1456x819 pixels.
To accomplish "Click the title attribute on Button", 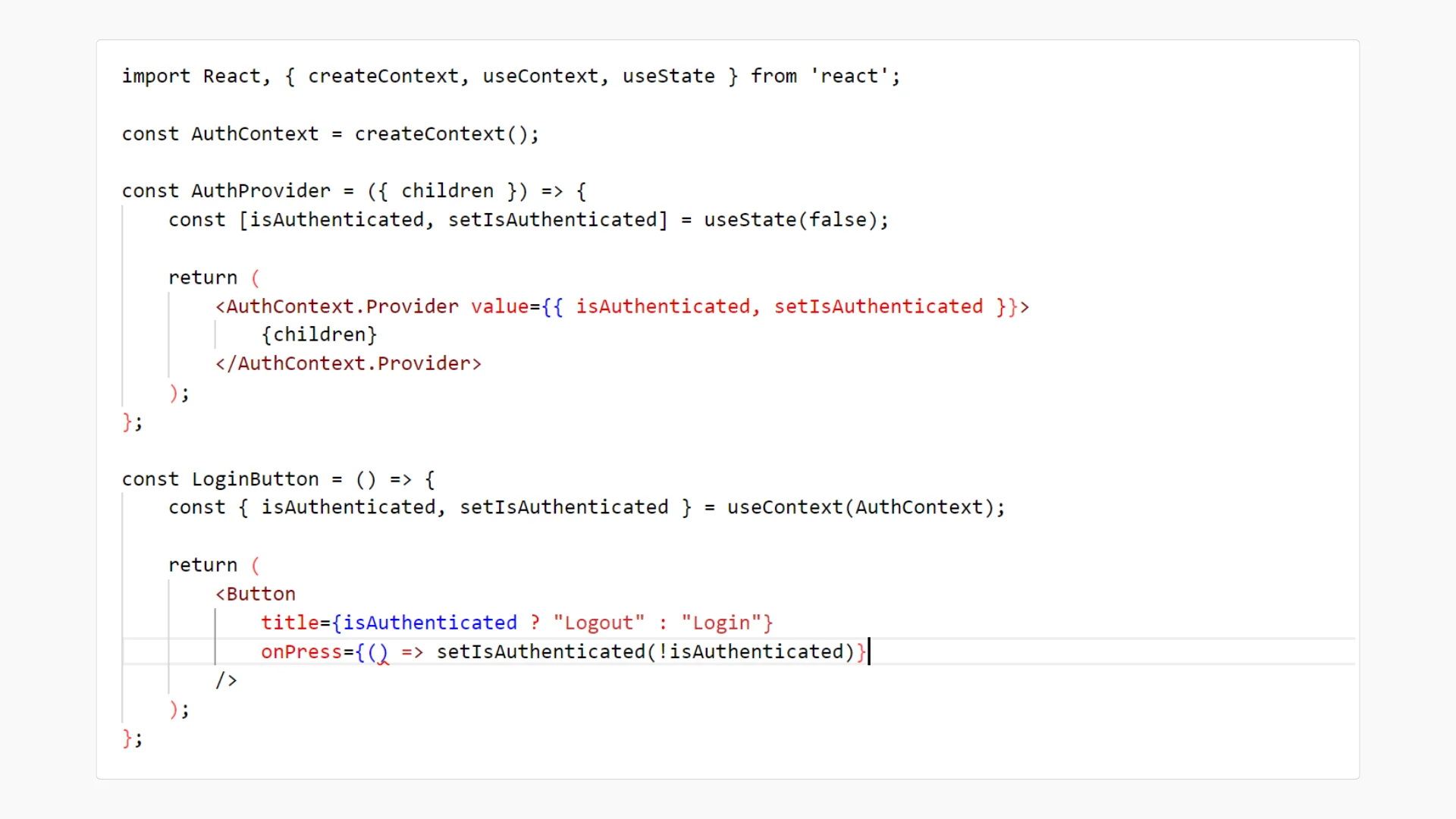I will (x=290, y=623).
